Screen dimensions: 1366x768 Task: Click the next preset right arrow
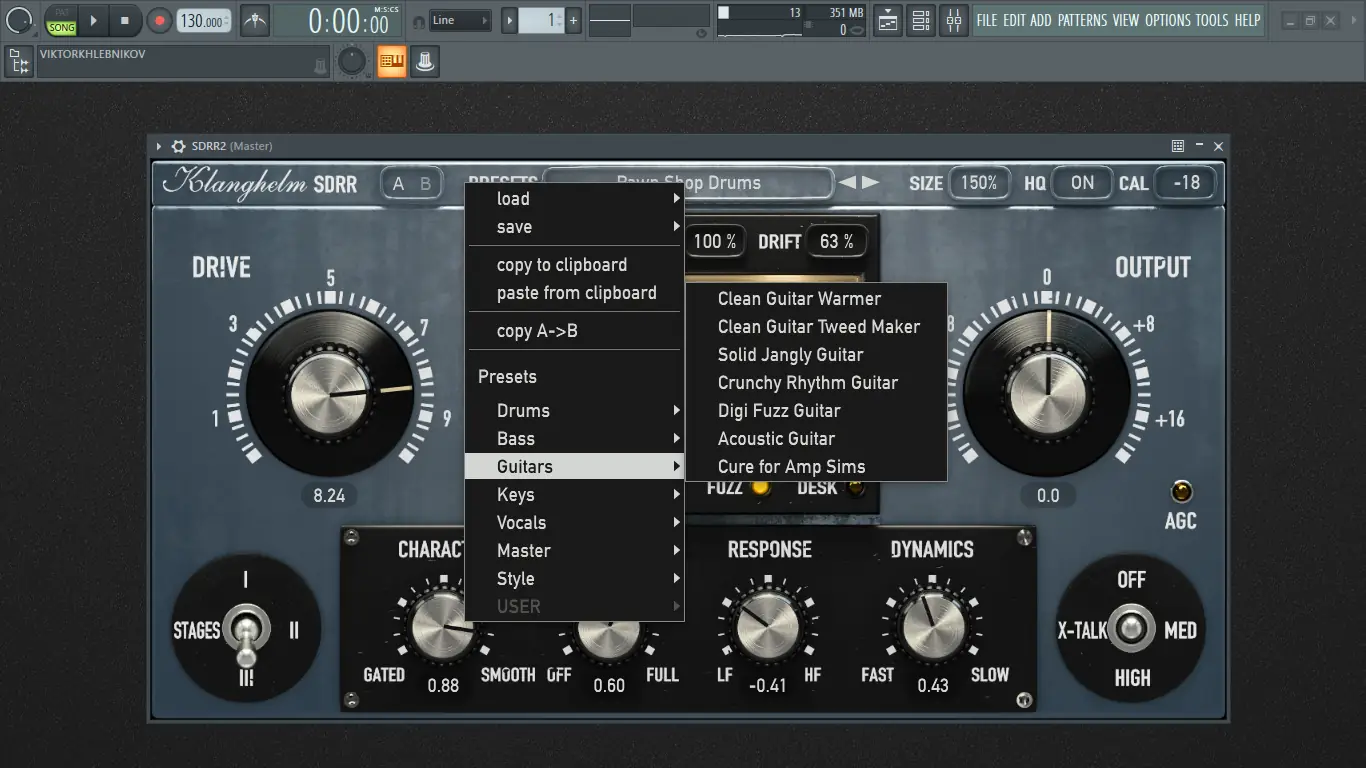pos(871,182)
